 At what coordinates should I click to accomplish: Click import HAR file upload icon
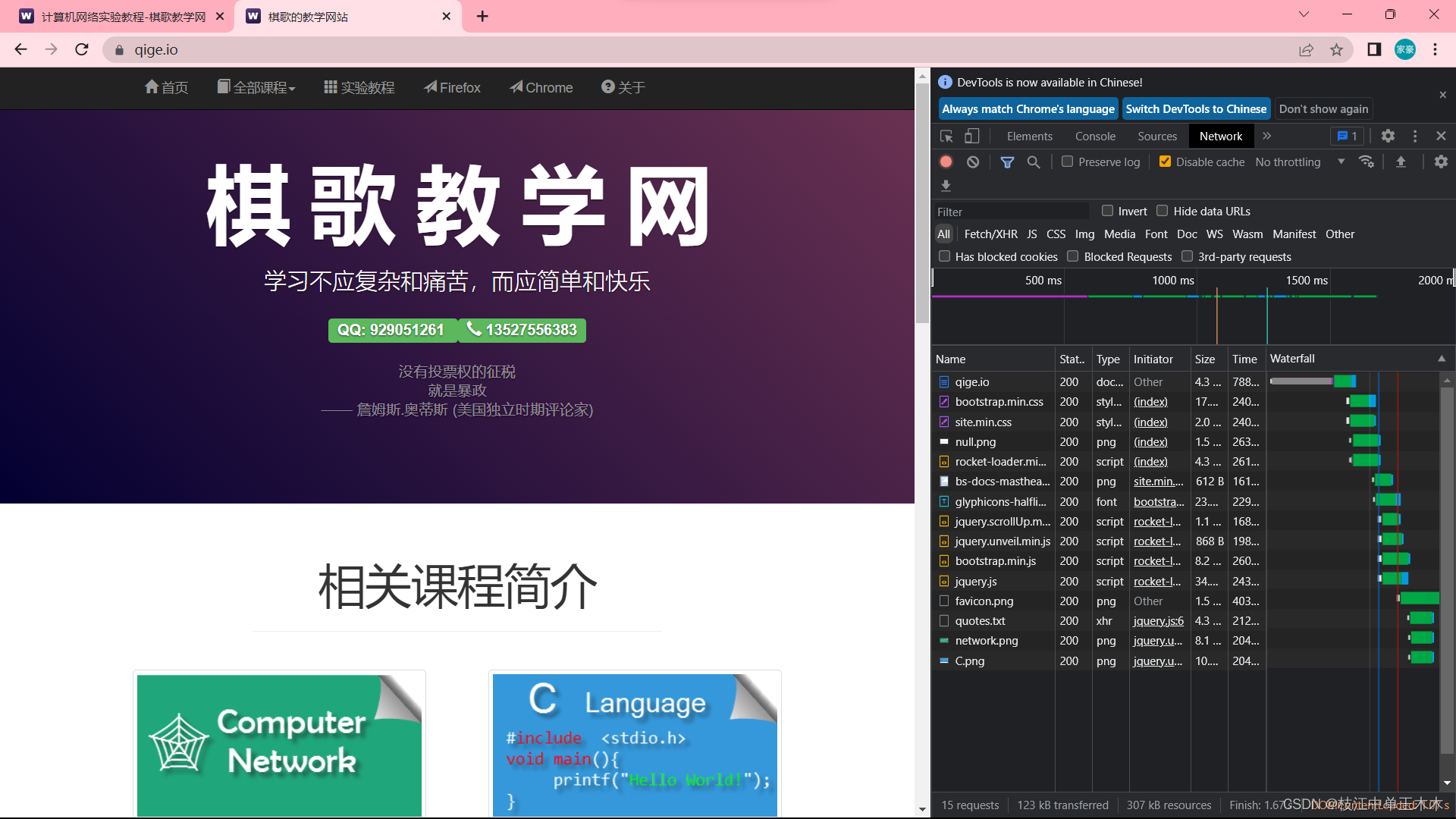click(1401, 162)
